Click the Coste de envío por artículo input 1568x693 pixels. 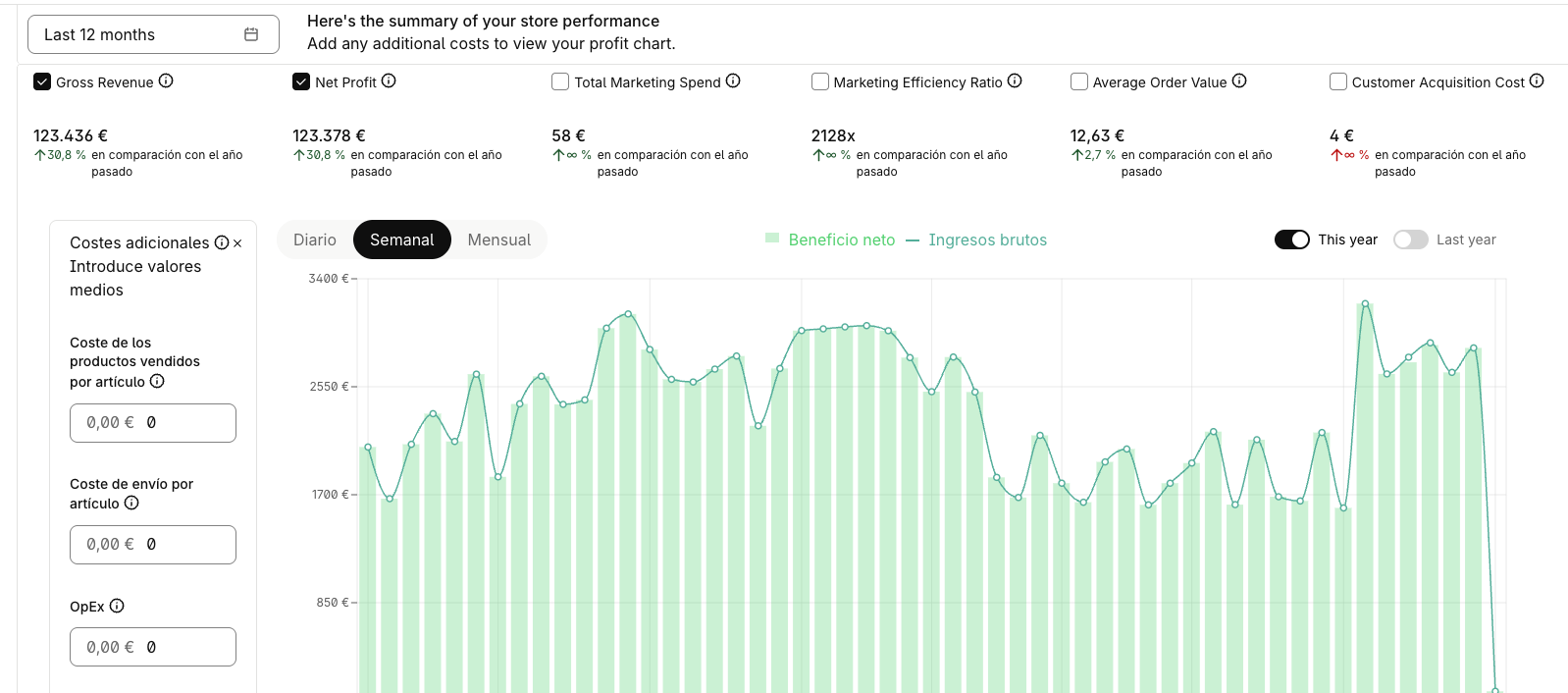[153, 545]
